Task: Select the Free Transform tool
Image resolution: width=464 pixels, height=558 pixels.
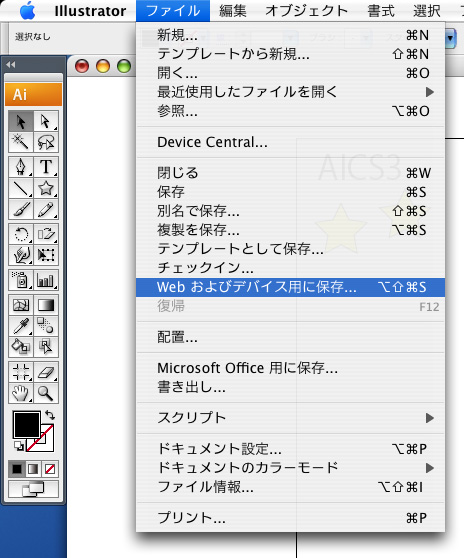Action: pyautogui.click(x=46, y=255)
